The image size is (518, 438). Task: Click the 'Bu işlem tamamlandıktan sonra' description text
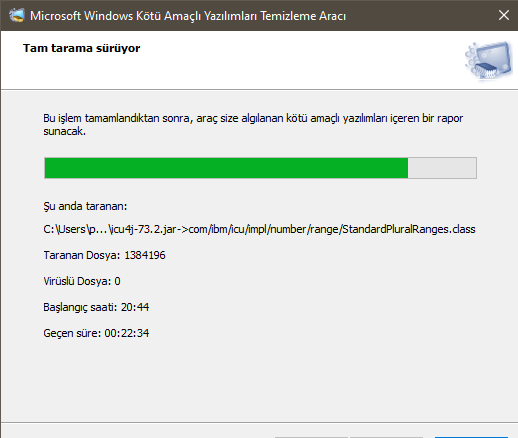[253, 124]
